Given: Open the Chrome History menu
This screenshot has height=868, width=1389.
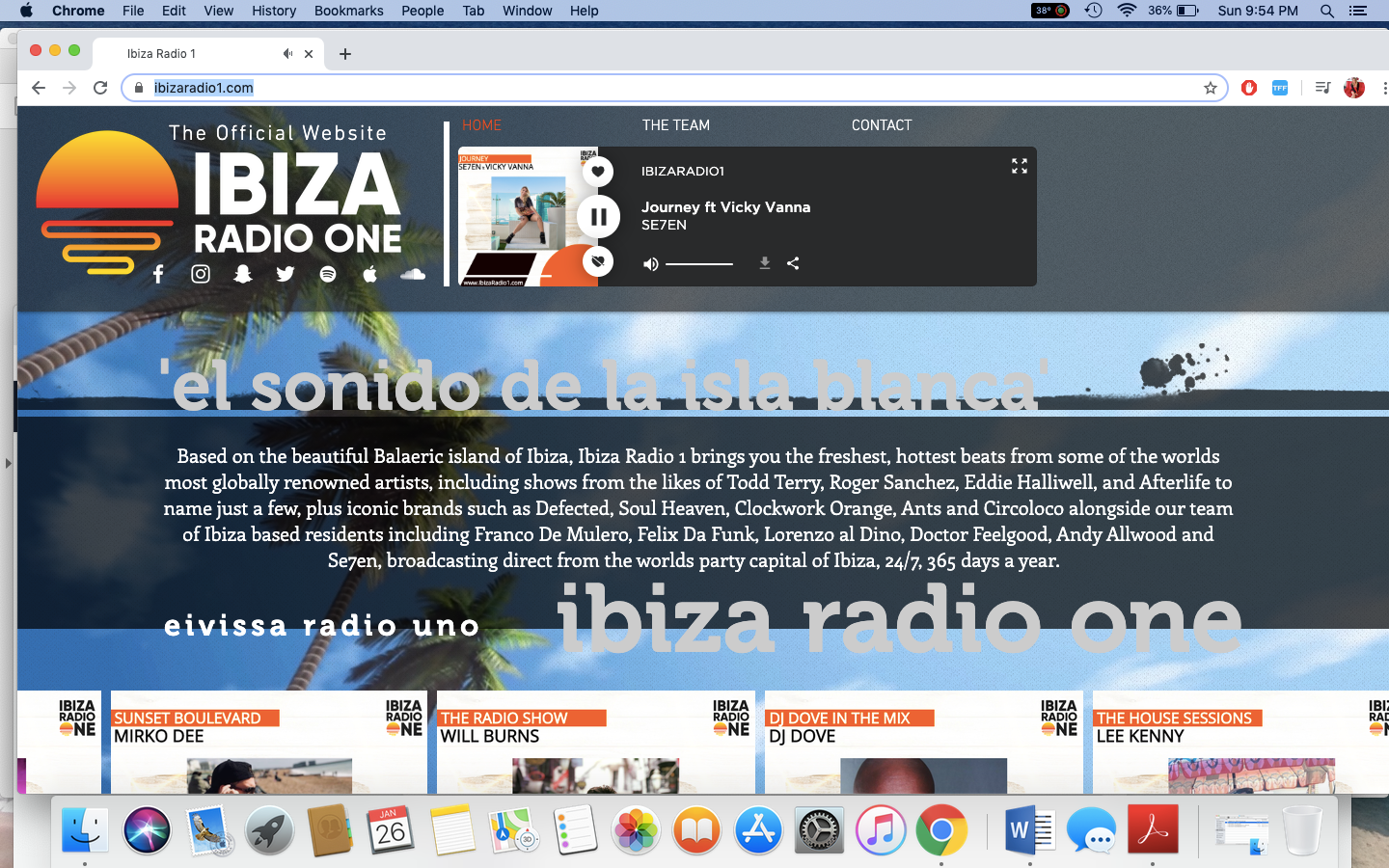Looking at the screenshot, I should click(x=274, y=11).
